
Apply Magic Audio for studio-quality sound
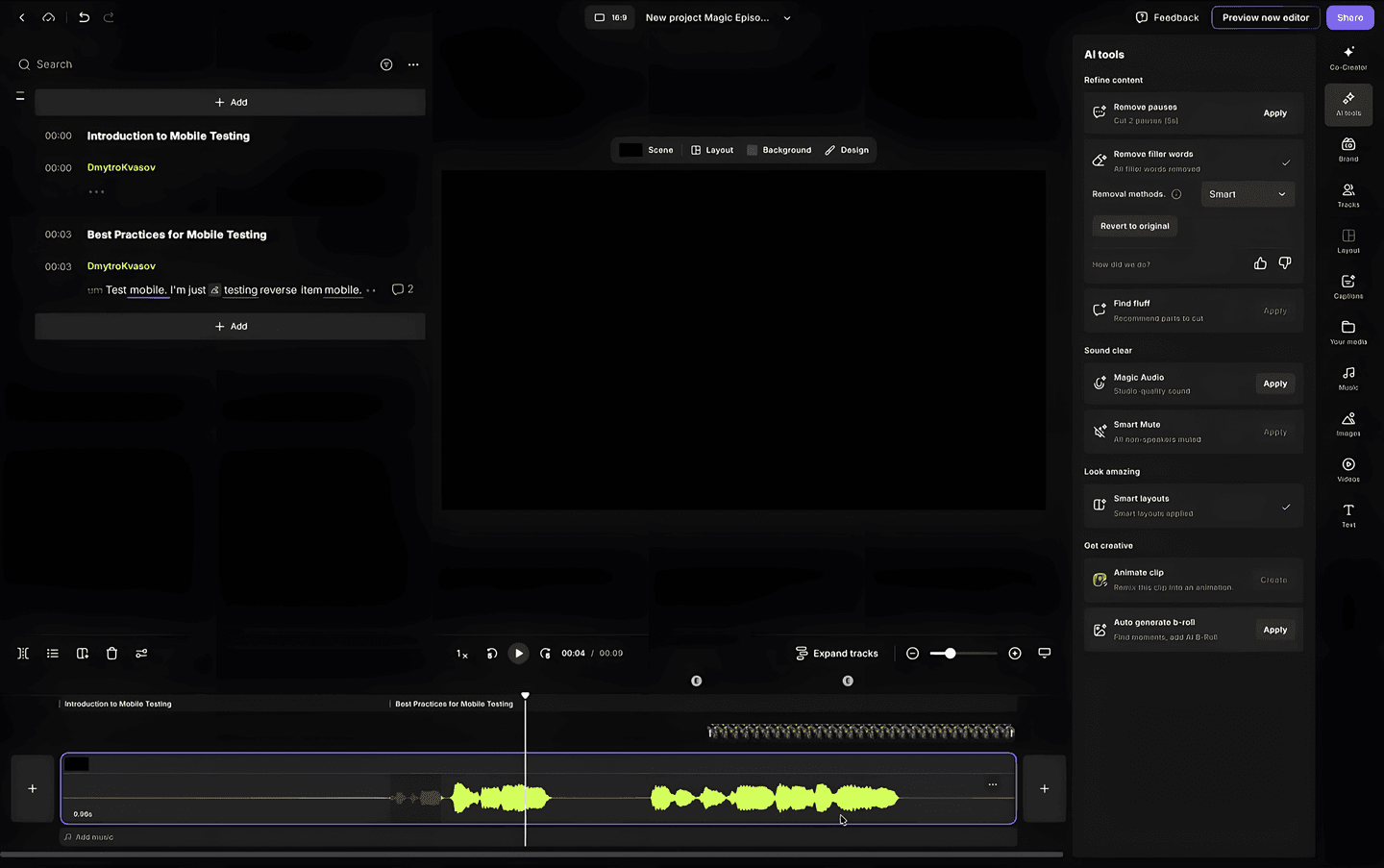(x=1274, y=383)
